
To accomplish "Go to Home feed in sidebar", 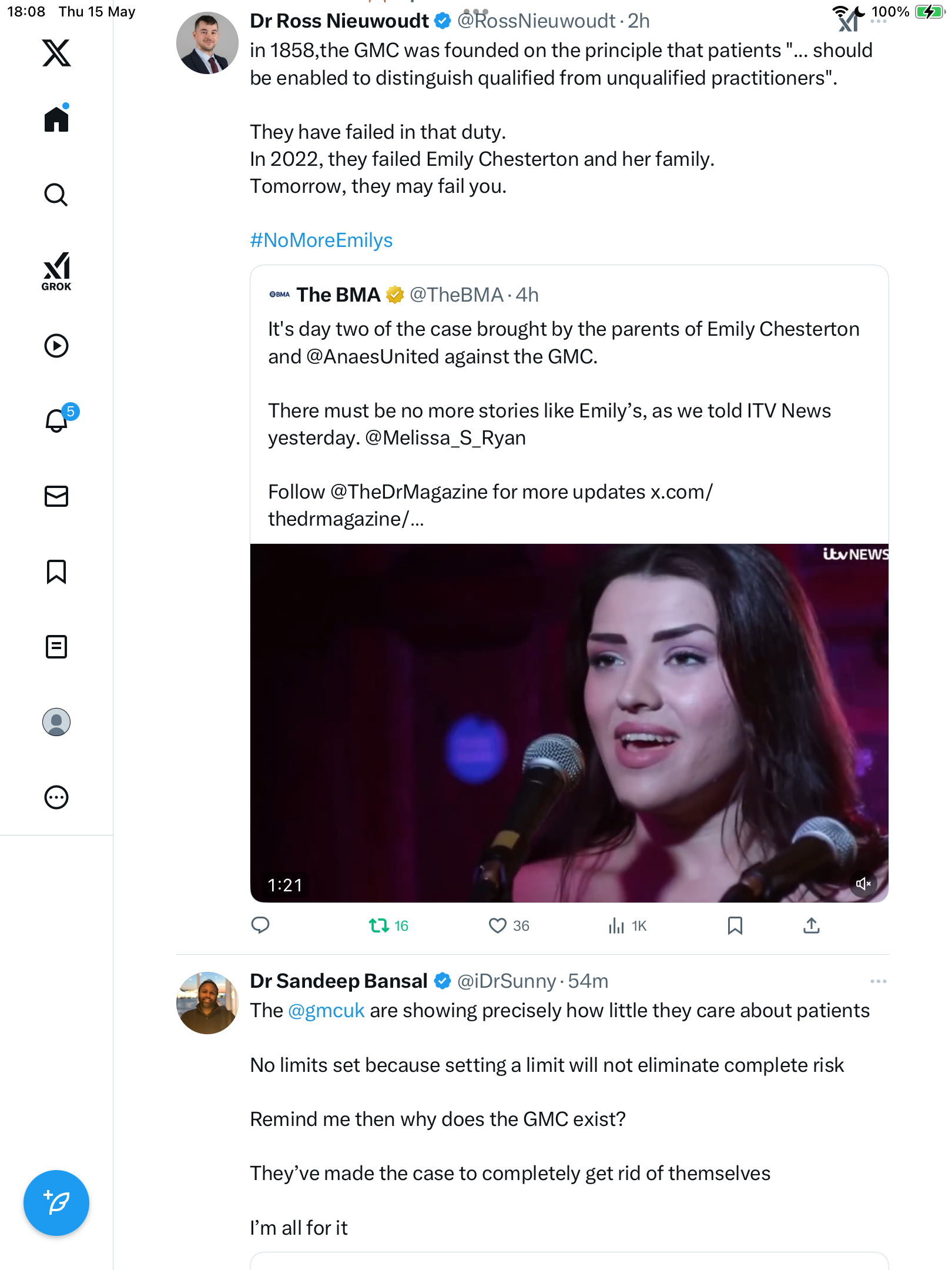I will click(x=56, y=118).
